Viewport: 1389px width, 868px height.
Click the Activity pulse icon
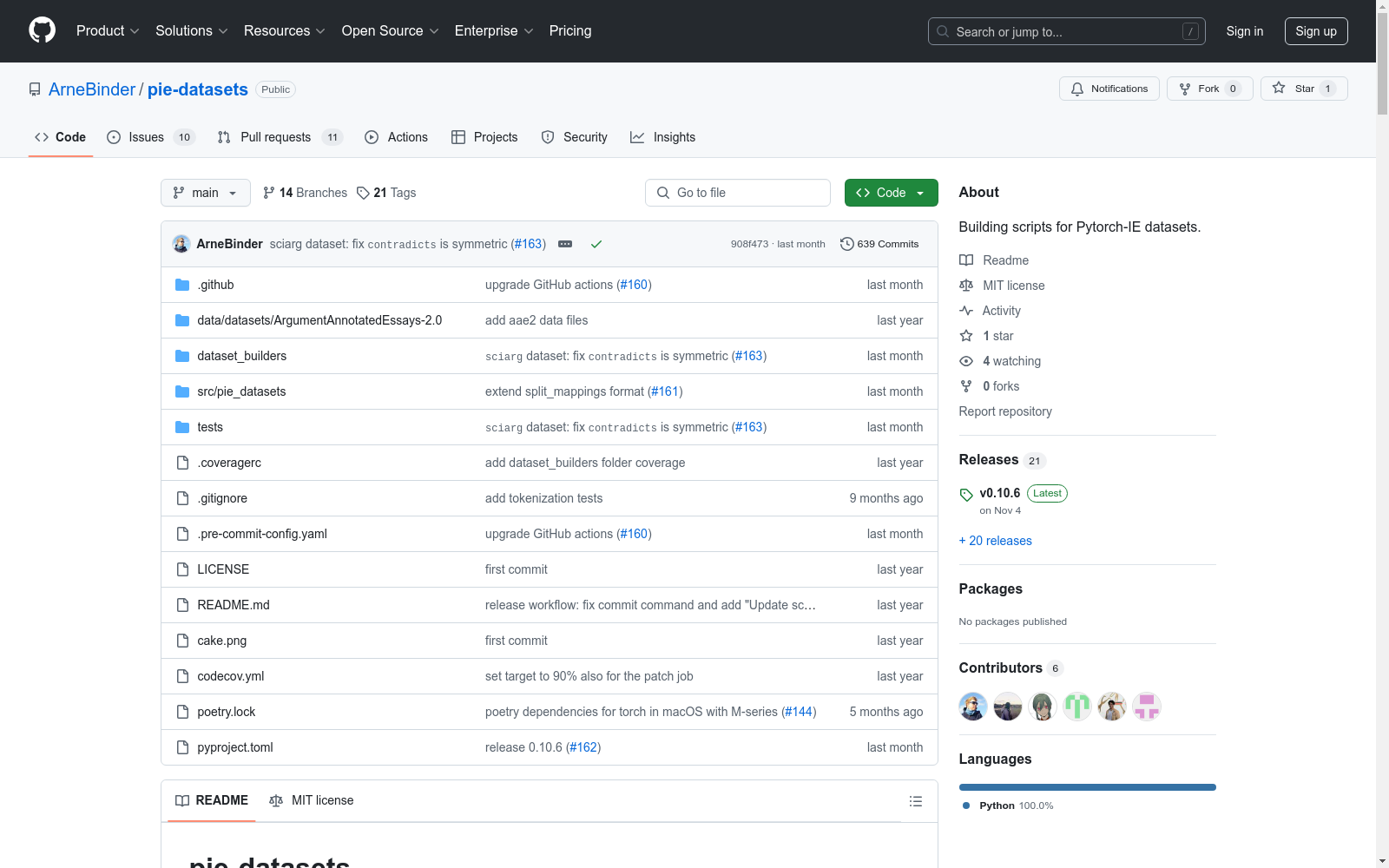966,311
